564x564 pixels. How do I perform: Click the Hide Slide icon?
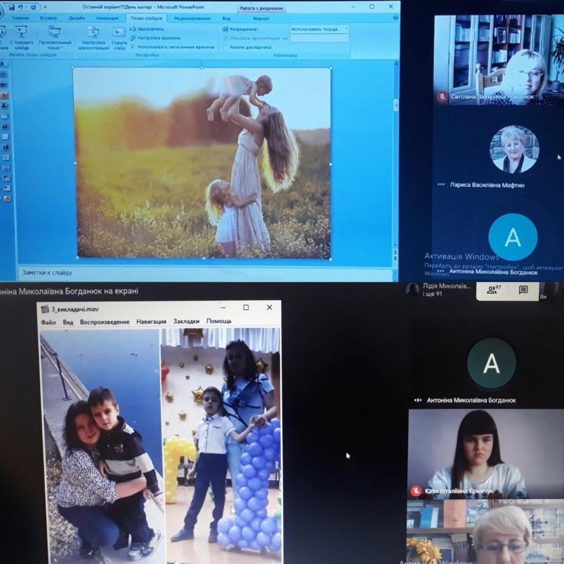click(119, 33)
